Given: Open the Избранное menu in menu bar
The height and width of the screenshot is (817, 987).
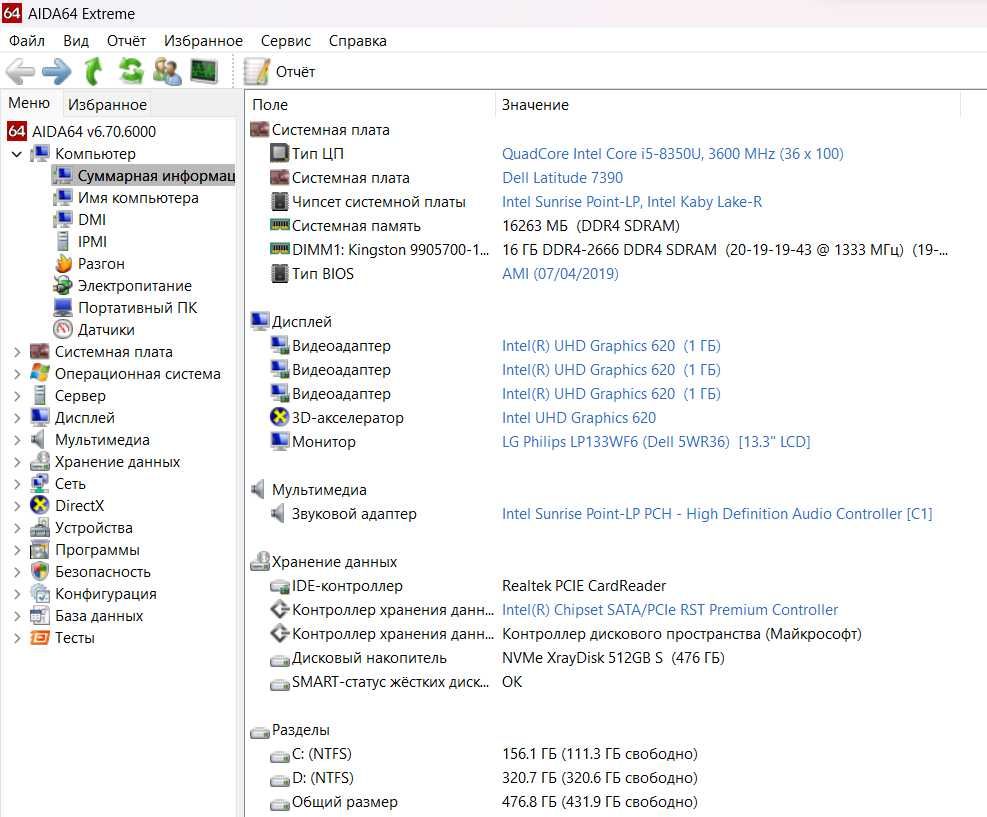Looking at the screenshot, I should (203, 41).
